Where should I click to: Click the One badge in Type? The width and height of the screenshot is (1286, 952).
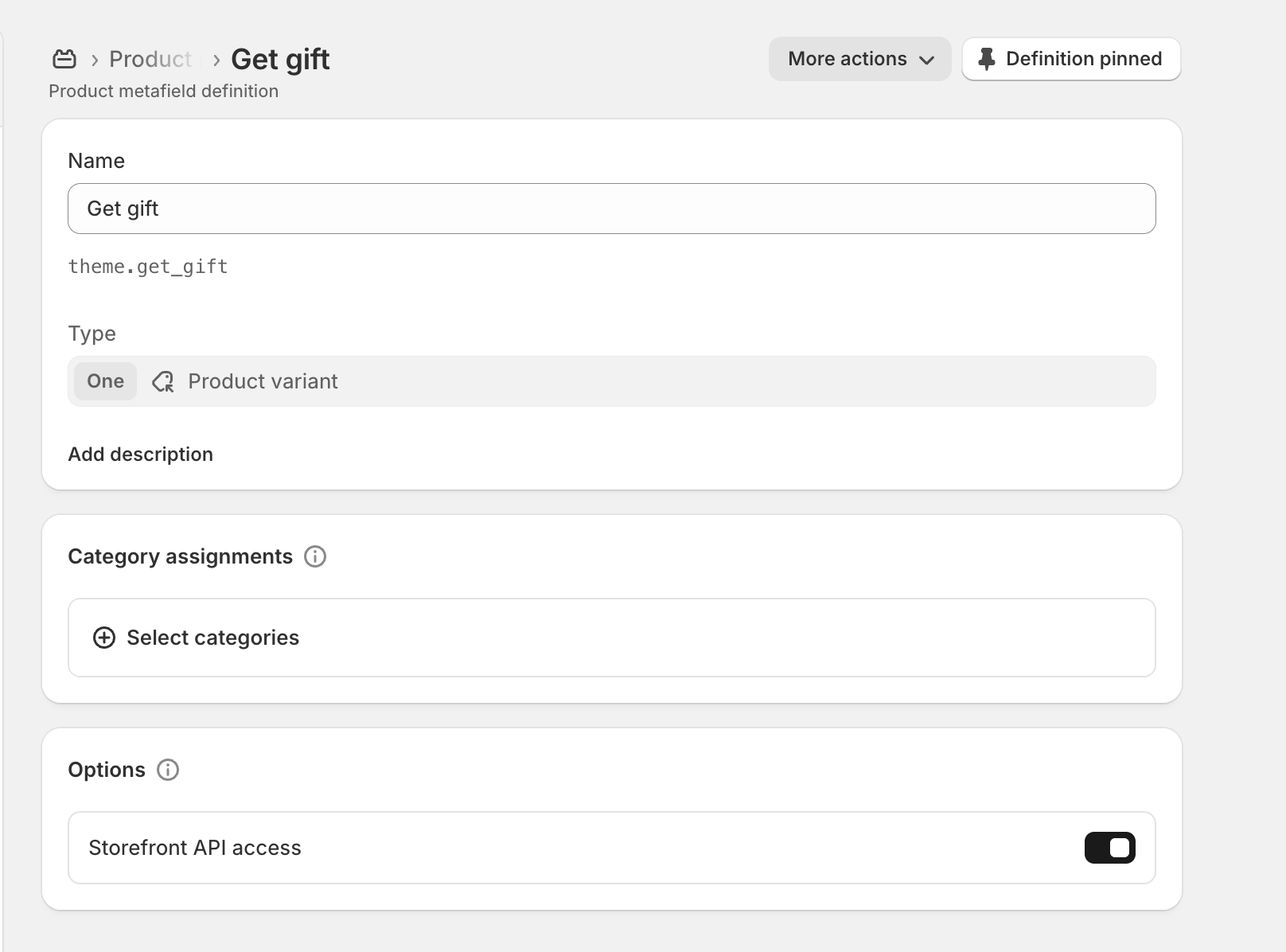coord(105,381)
